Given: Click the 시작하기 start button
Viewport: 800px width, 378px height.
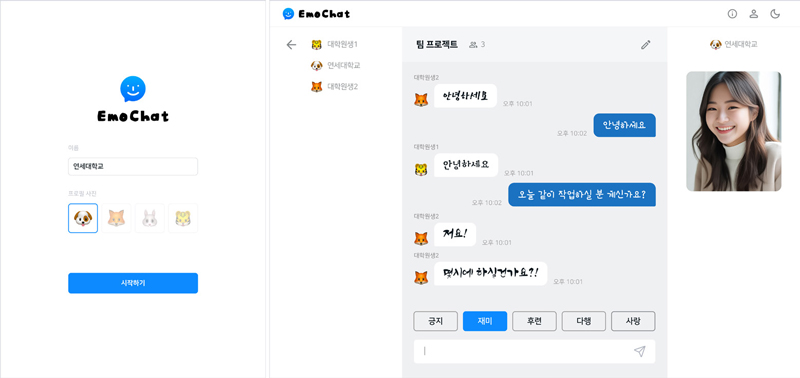Looking at the screenshot, I should 133,283.
